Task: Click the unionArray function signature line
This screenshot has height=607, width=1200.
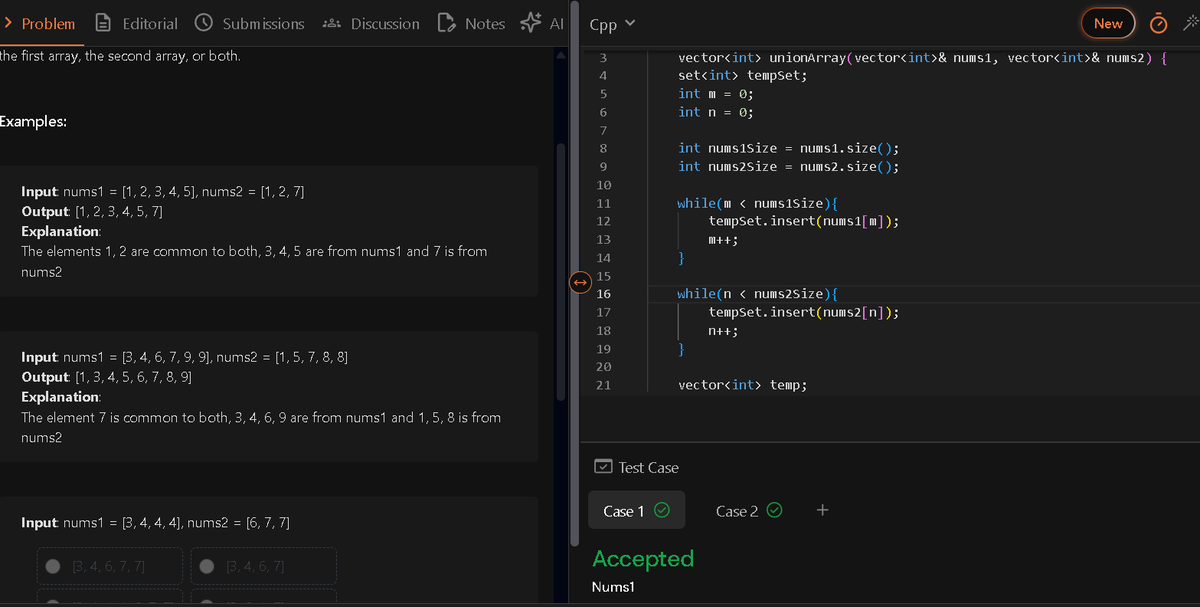Action: 922,57
